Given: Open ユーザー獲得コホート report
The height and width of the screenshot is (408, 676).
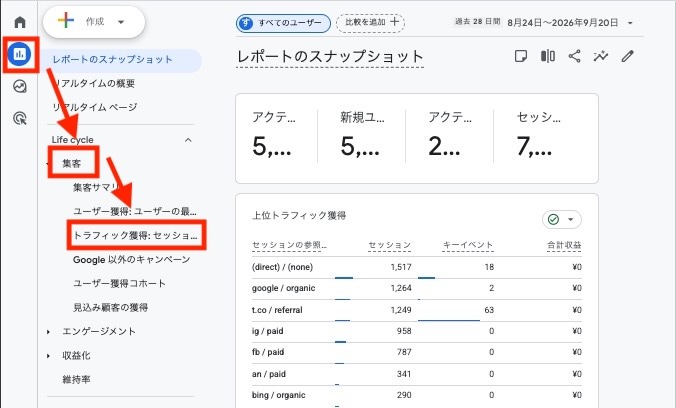Looking at the screenshot, I should (x=119, y=283).
